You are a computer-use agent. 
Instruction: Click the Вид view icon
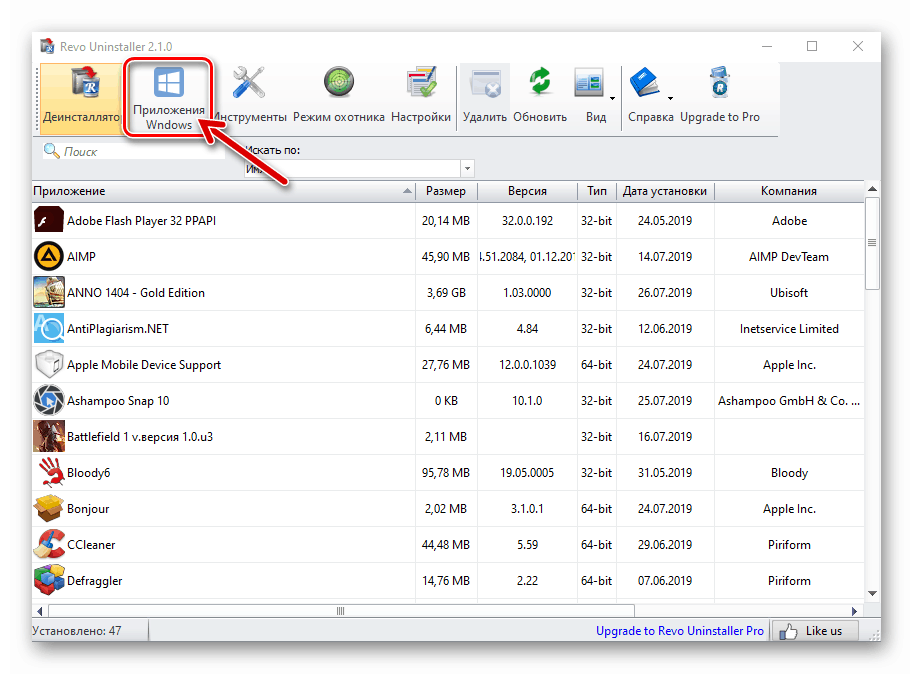pyautogui.click(x=589, y=82)
